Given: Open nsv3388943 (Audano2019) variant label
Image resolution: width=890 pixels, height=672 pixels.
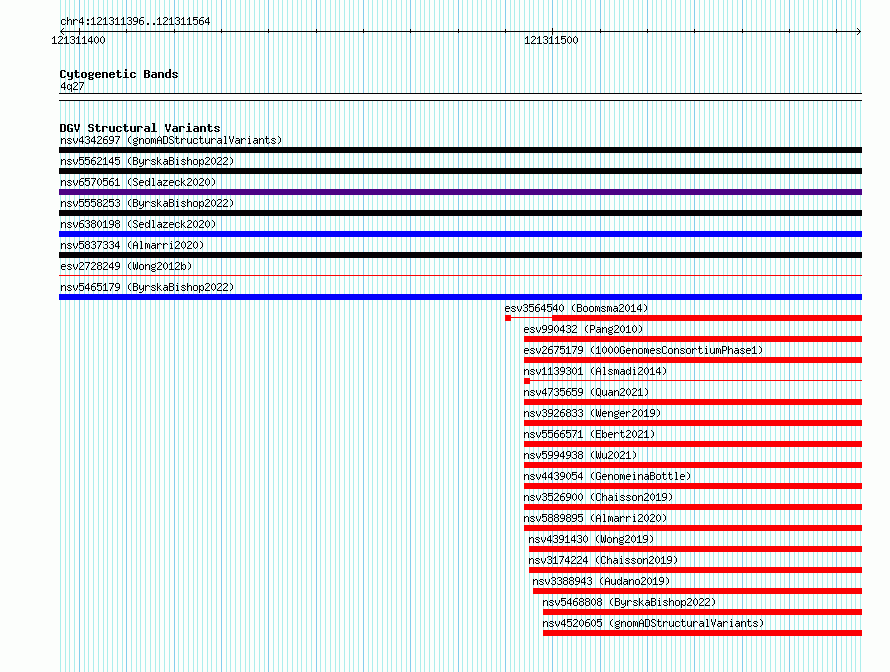Looking at the screenshot, I should coord(601,581).
